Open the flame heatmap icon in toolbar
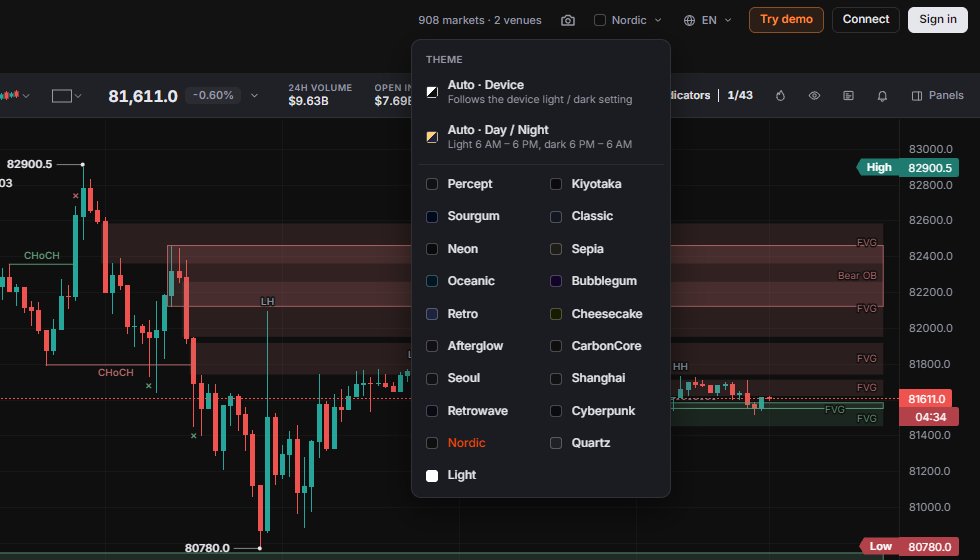The image size is (980, 560). (x=780, y=96)
